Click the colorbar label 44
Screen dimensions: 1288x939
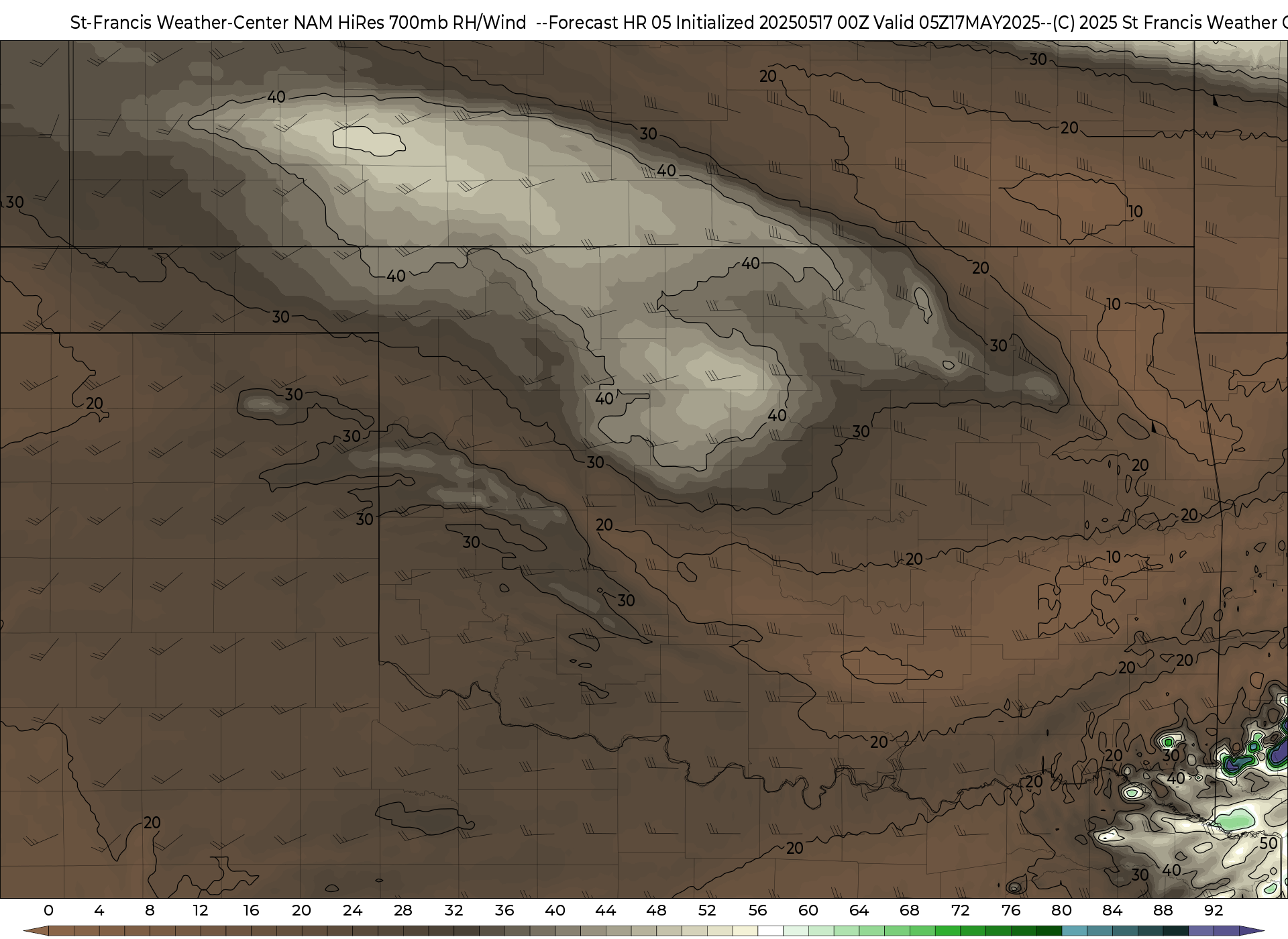point(605,910)
